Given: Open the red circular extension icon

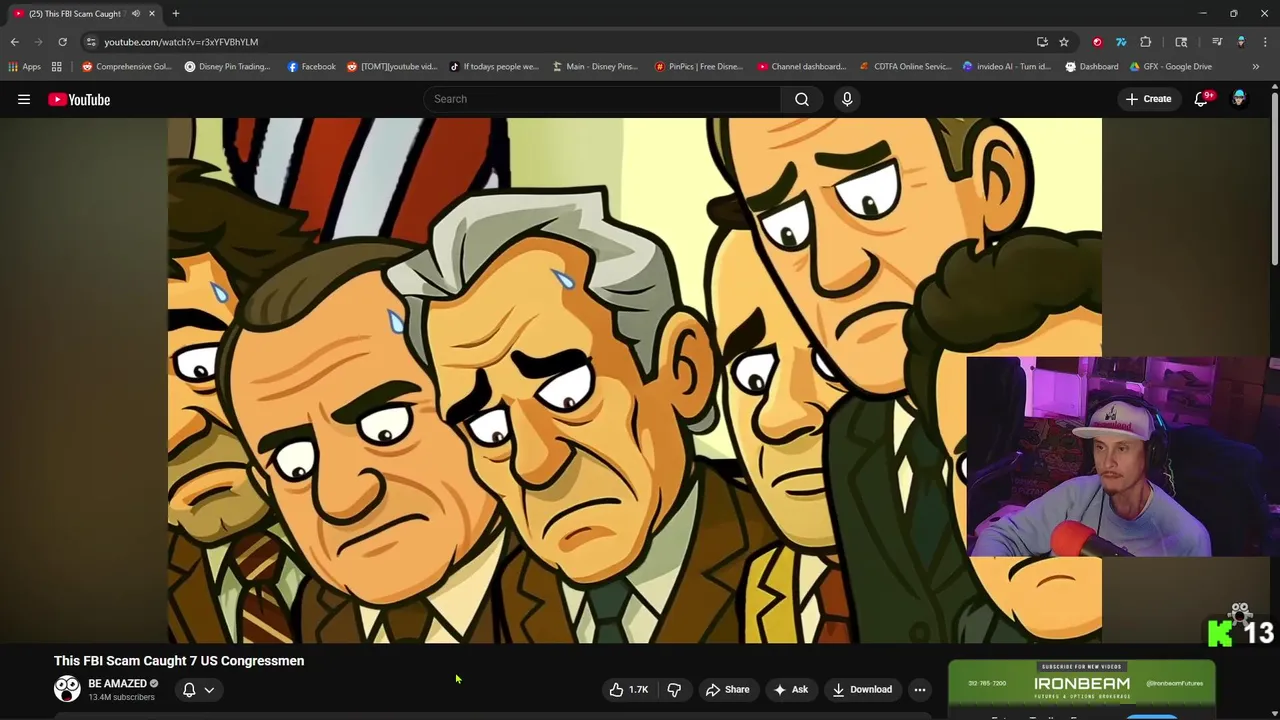Looking at the screenshot, I should click(1097, 42).
